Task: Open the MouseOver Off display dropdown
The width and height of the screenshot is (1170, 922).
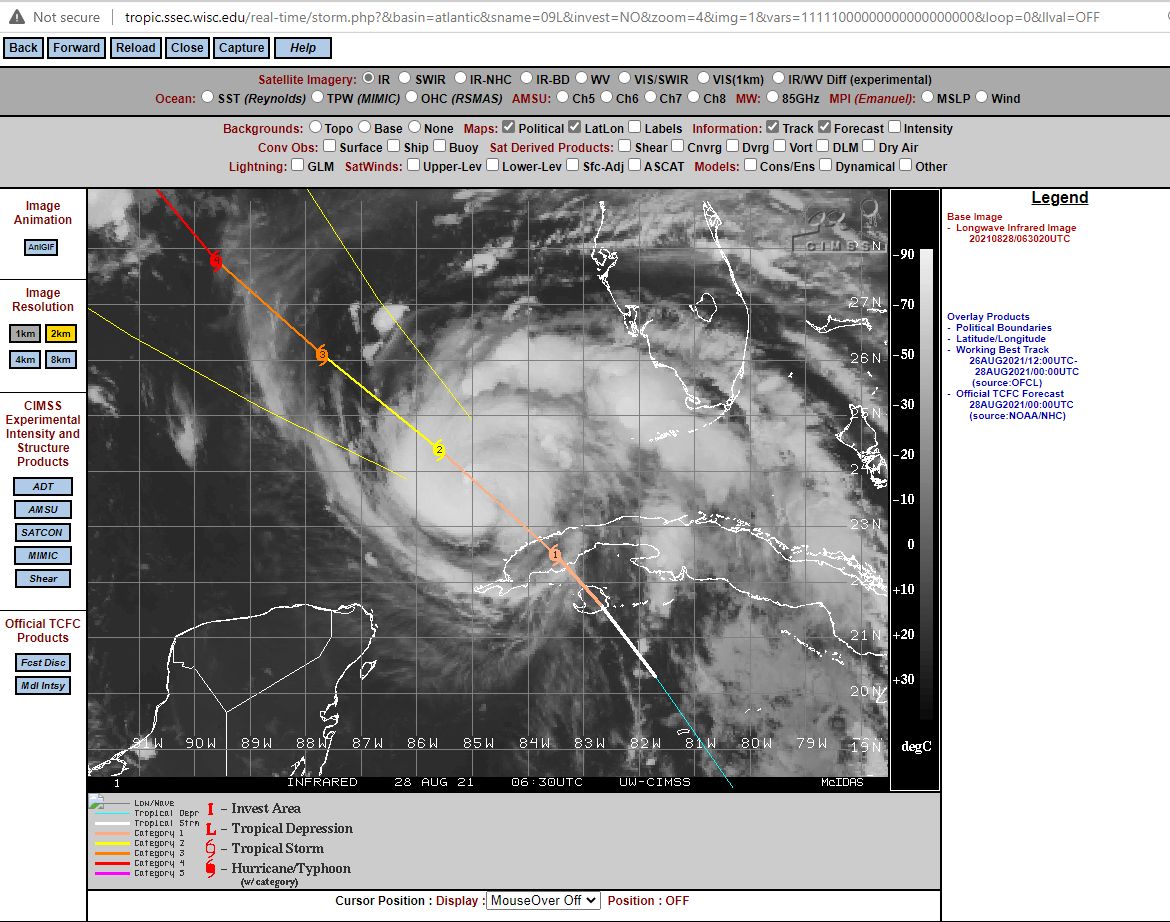Action: (543, 900)
